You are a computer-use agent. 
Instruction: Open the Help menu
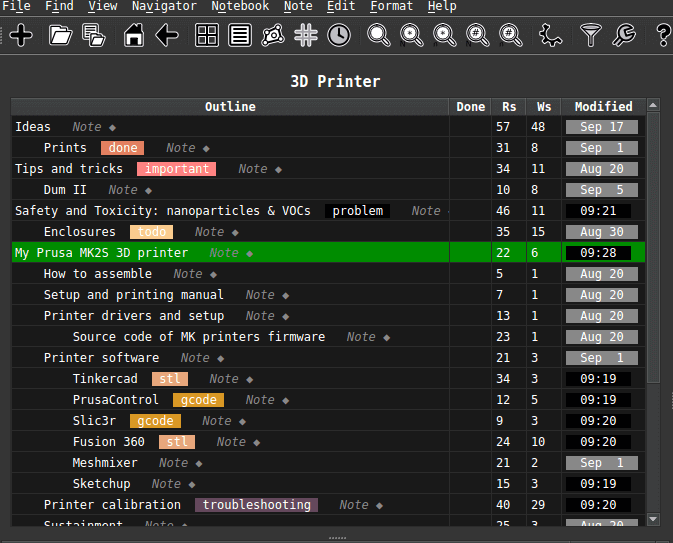(442, 6)
